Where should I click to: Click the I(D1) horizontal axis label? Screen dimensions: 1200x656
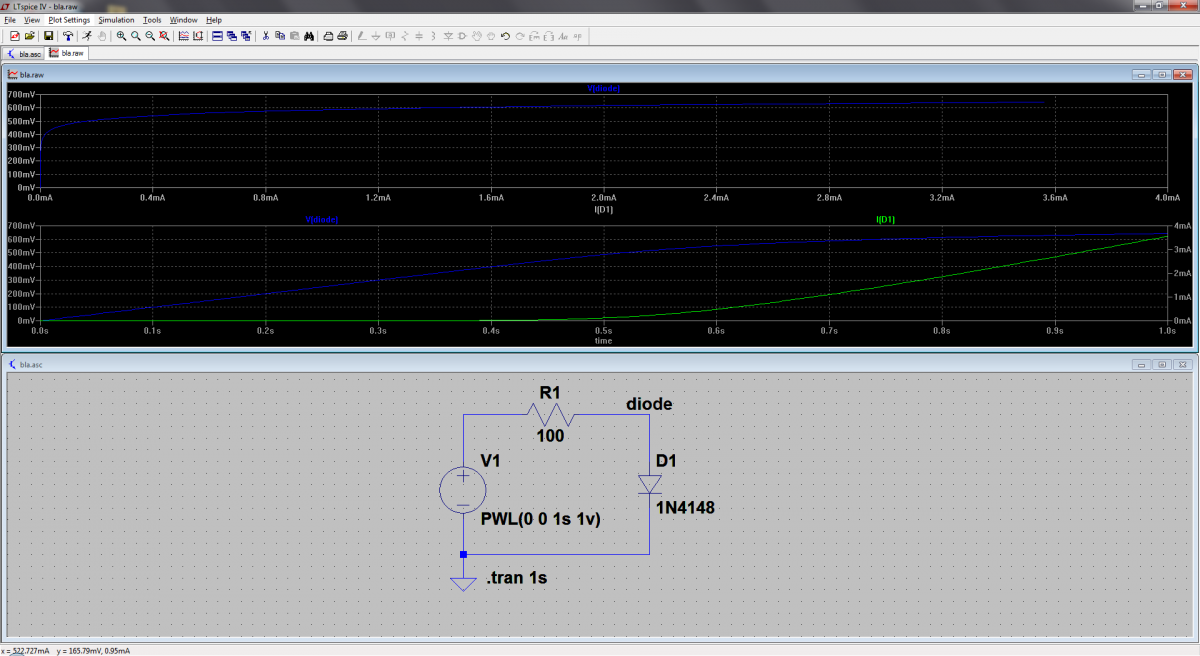point(604,209)
